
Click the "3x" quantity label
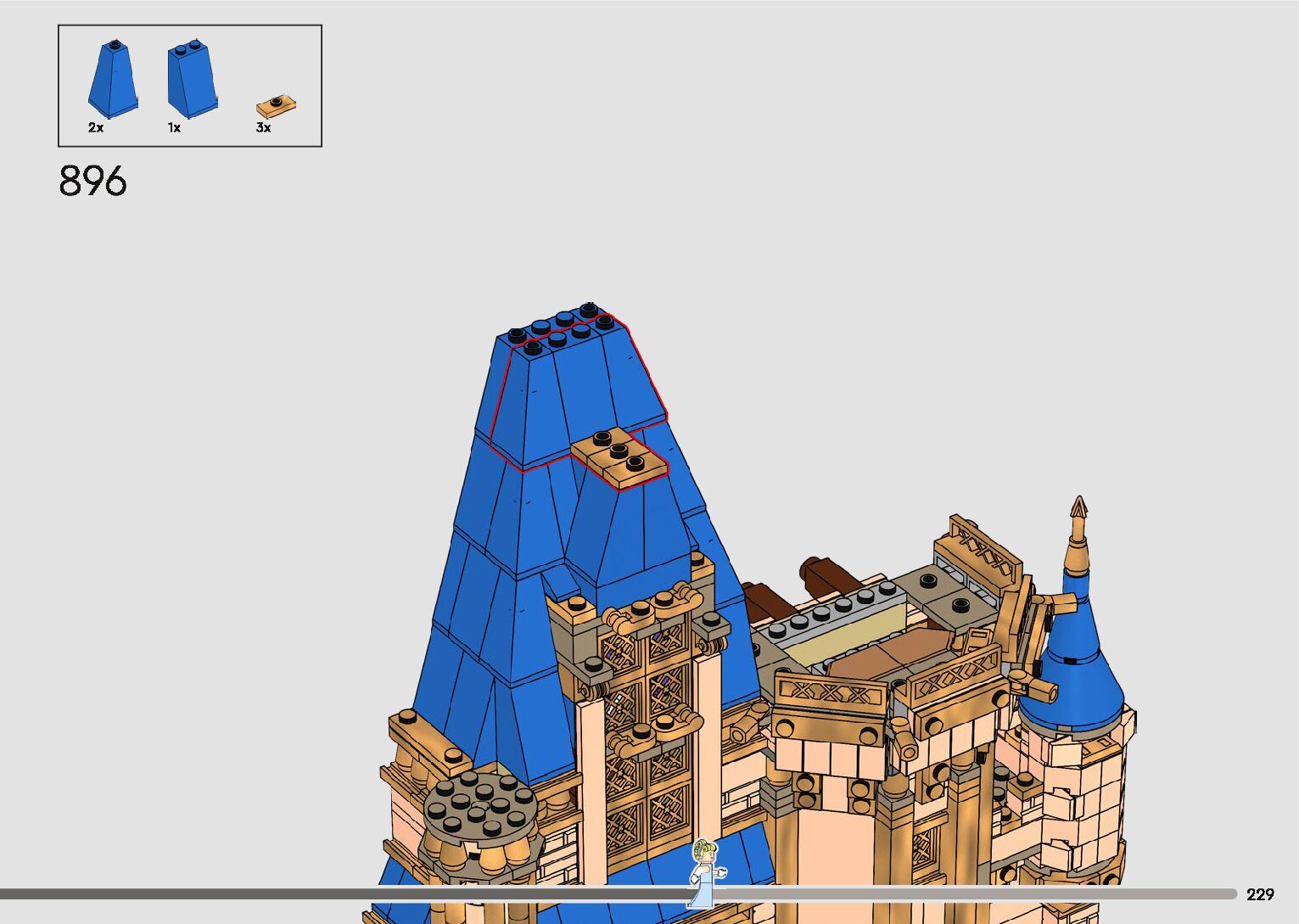(264, 128)
